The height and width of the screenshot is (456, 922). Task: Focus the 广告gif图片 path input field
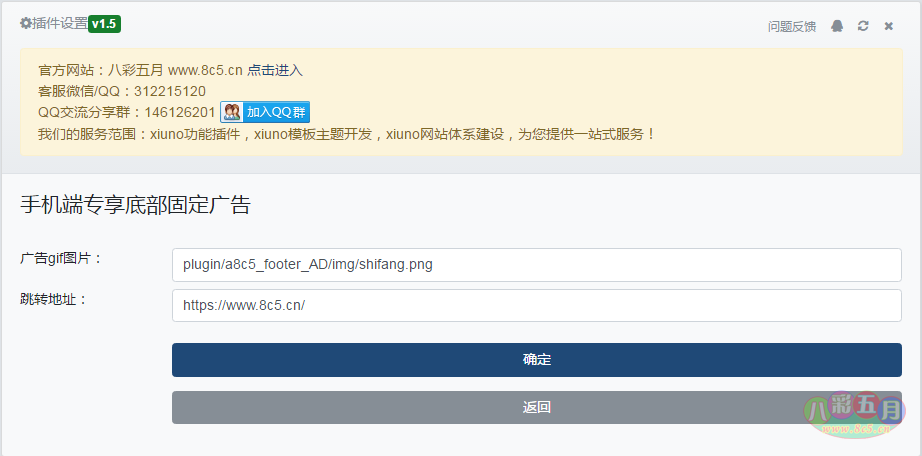click(x=536, y=265)
